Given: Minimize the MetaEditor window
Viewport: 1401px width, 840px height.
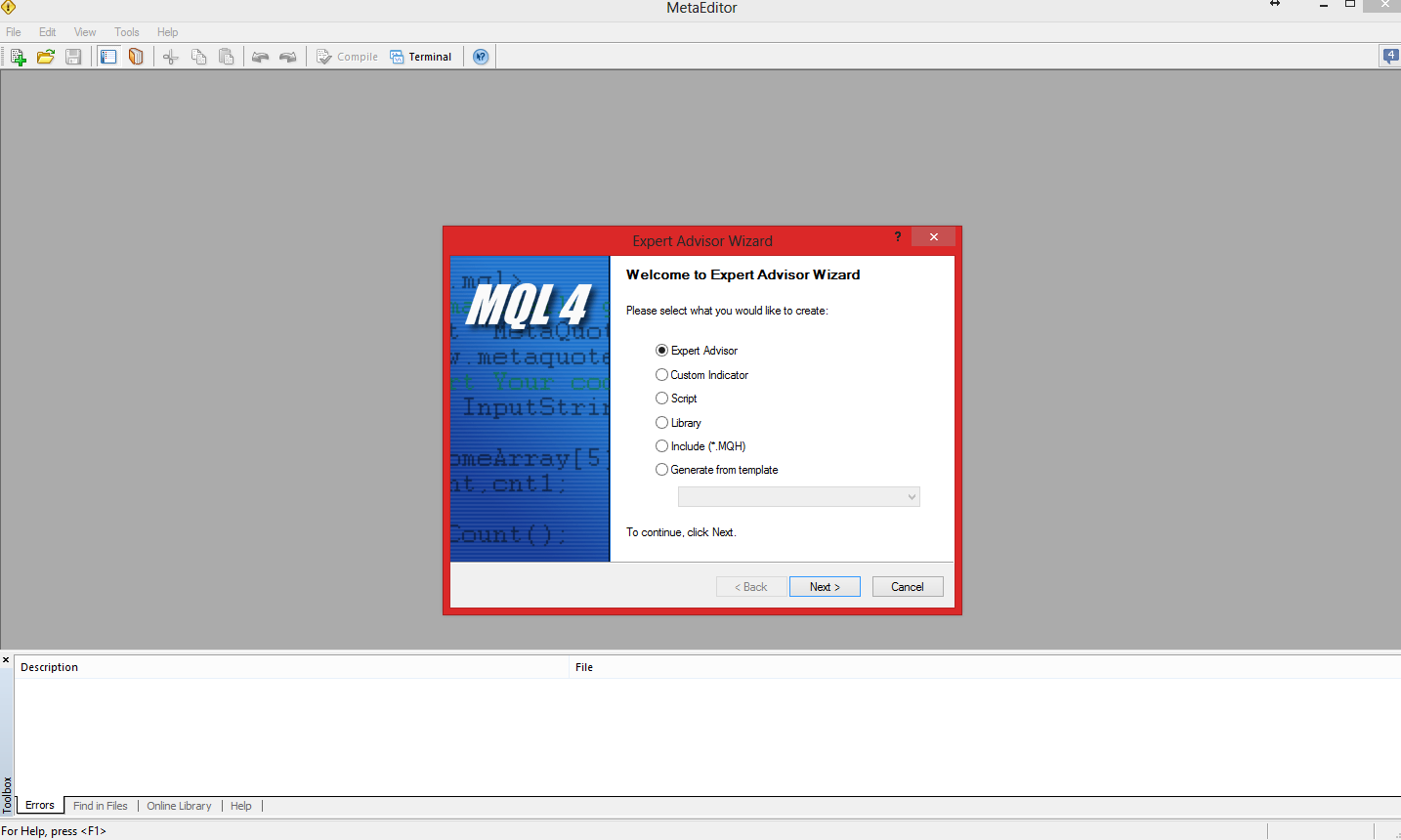Looking at the screenshot, I should [x=1324, y=6].
